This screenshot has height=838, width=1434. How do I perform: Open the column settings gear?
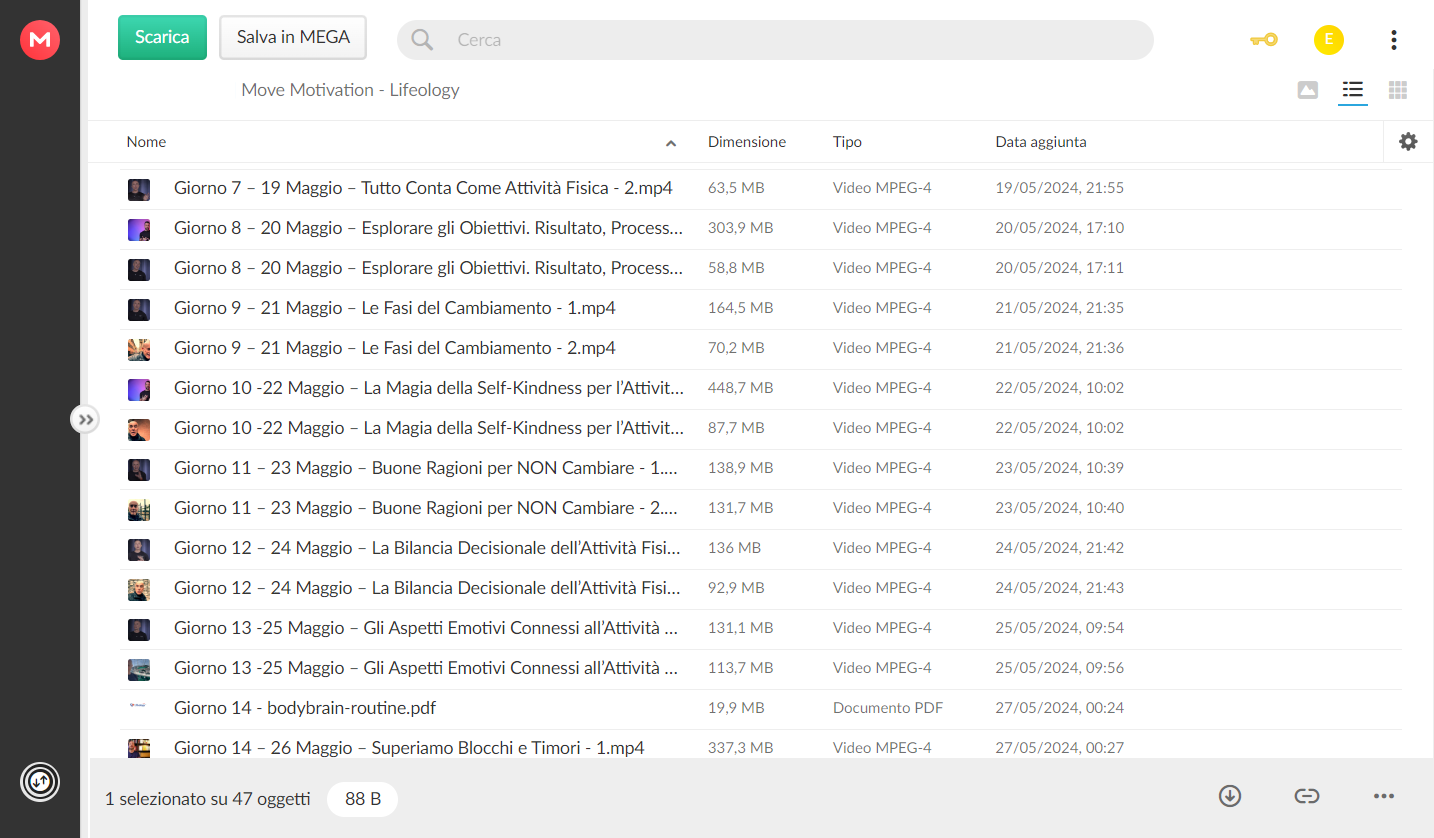coord(1408,142)
